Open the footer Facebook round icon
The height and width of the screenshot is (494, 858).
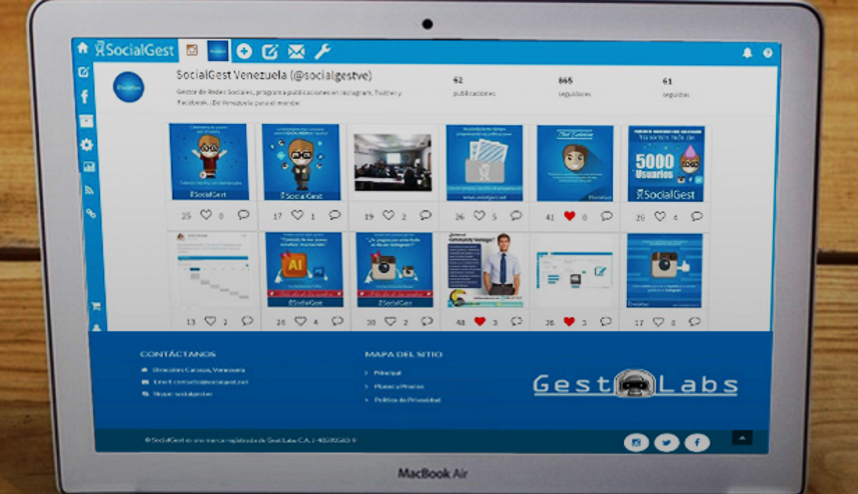point(697,443)
